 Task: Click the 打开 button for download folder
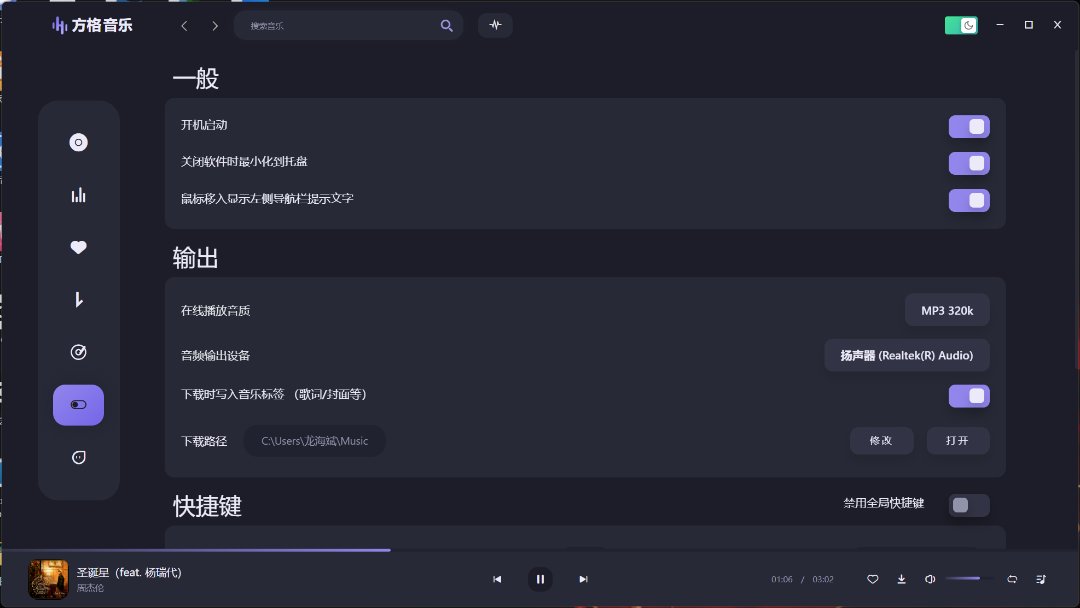[957, 441]
